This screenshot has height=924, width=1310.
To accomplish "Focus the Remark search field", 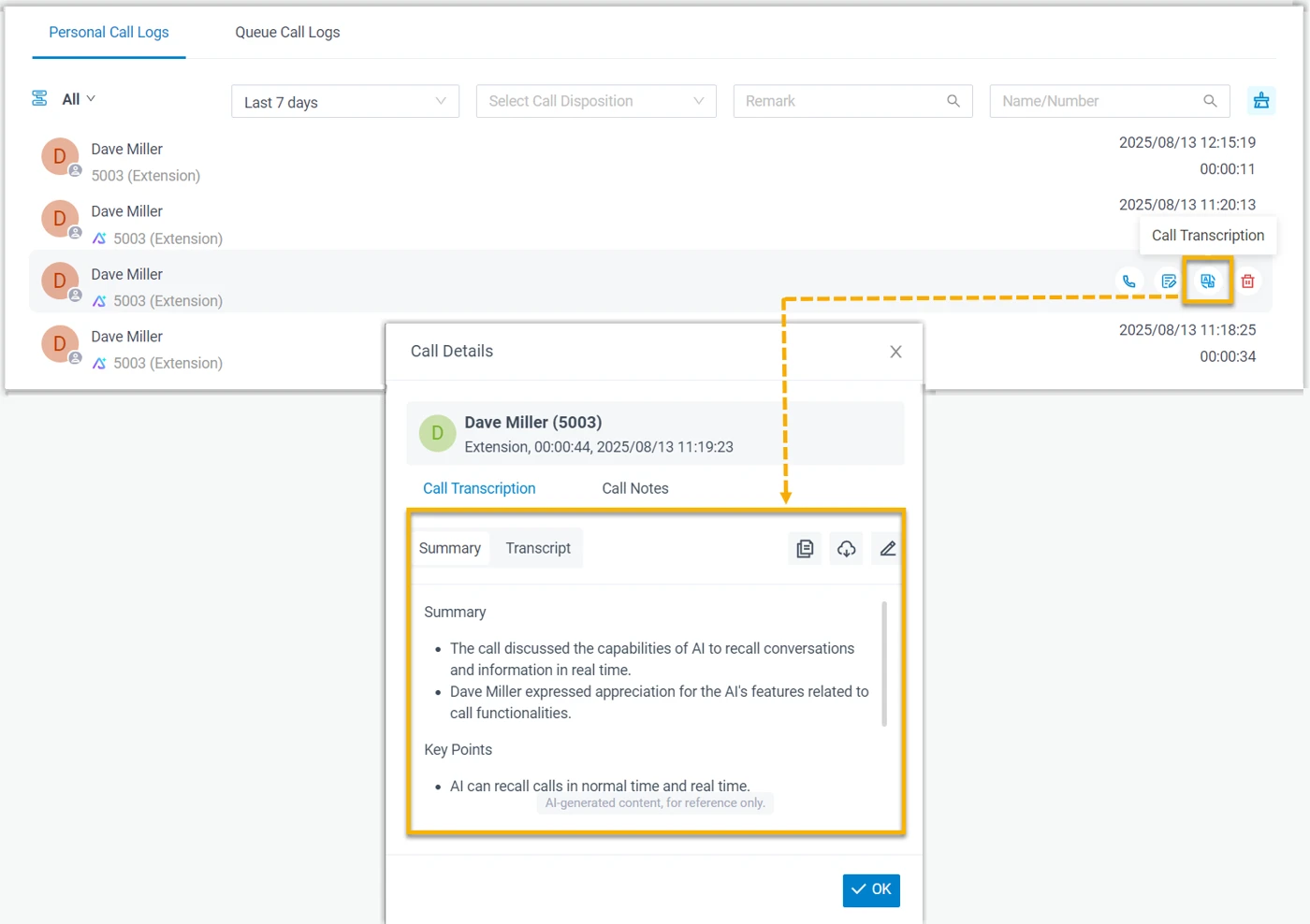I will coord(852,101).
